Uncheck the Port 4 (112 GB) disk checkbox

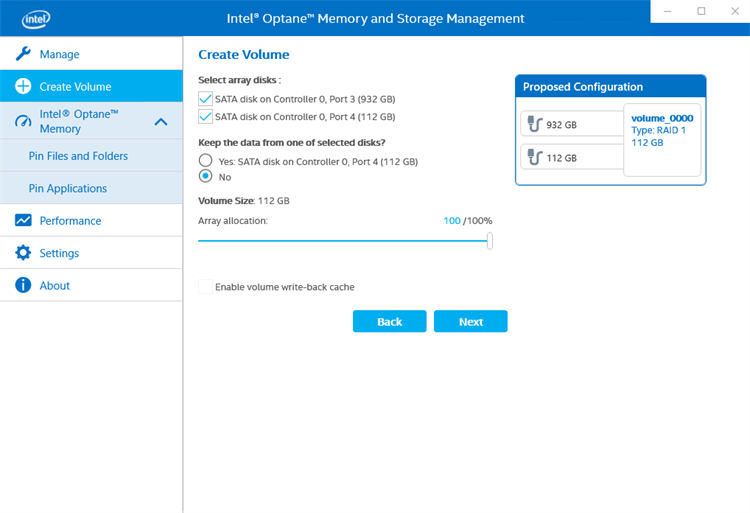206,117
